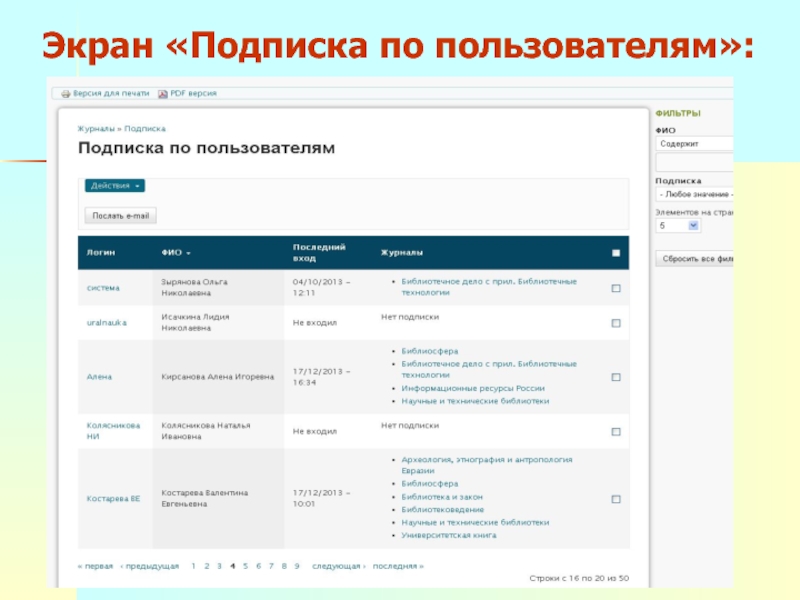Open the система login link

point(103,288)
